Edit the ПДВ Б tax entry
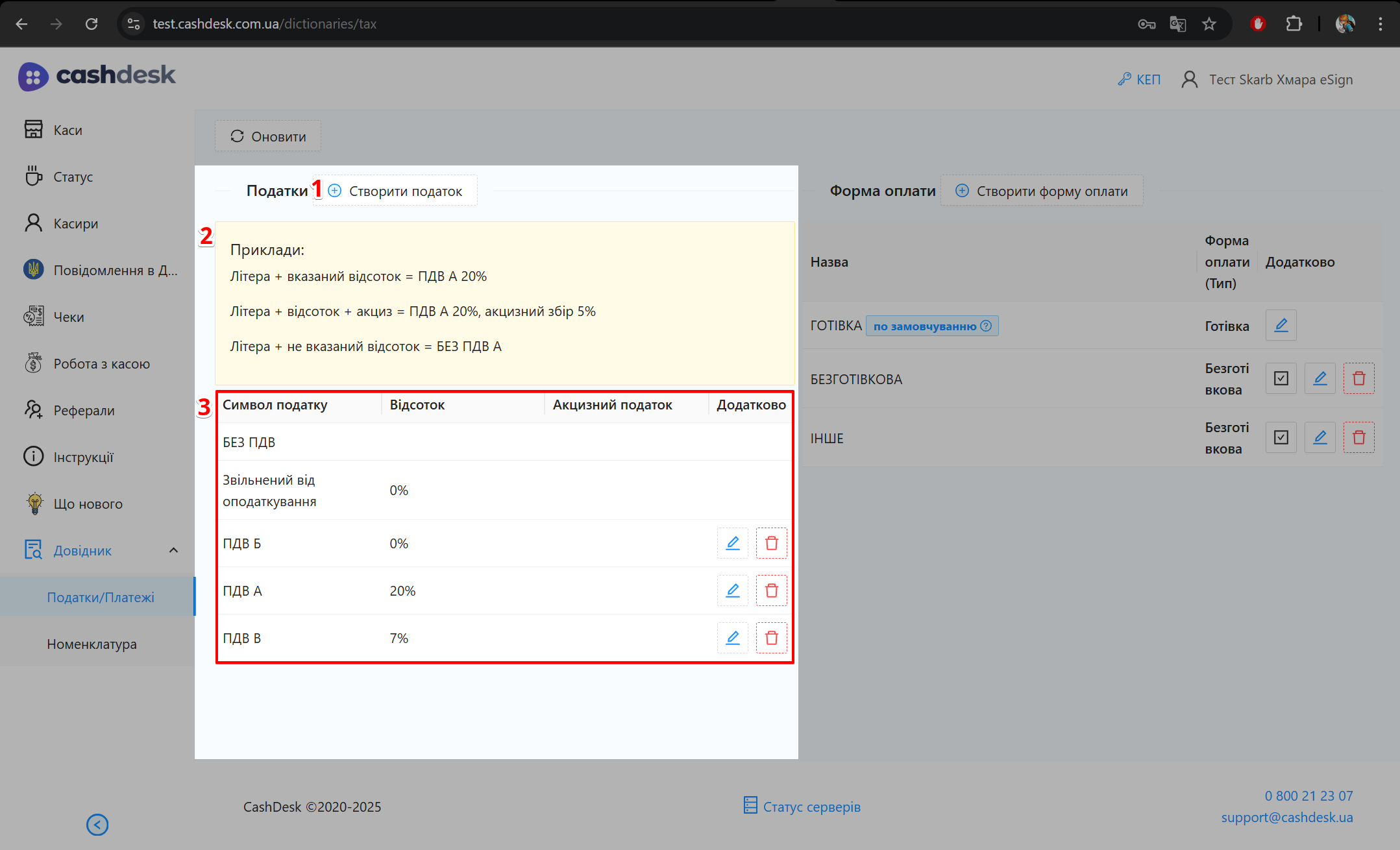The width and height of the screenshot is (1400, 850). pyautogui.click(x=732, y=543)
